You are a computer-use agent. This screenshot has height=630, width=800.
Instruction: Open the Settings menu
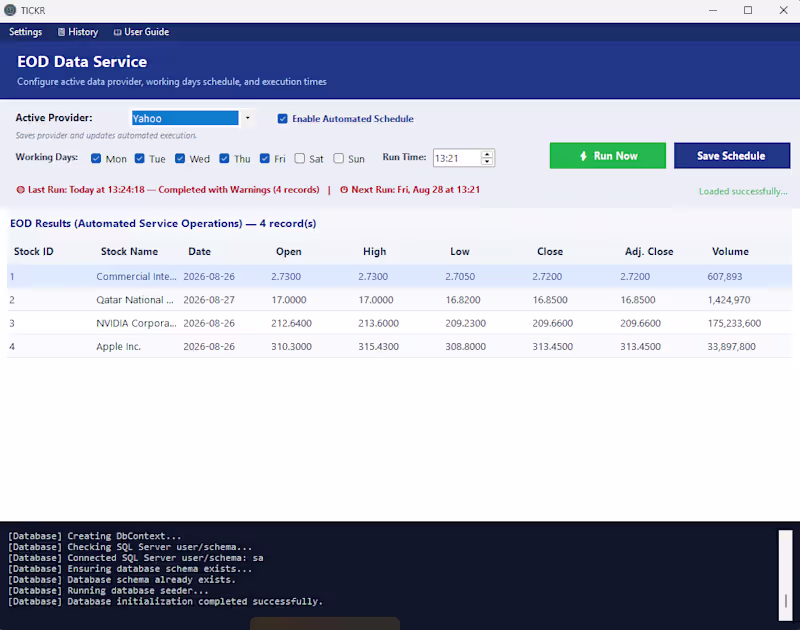tap(26, 32)
